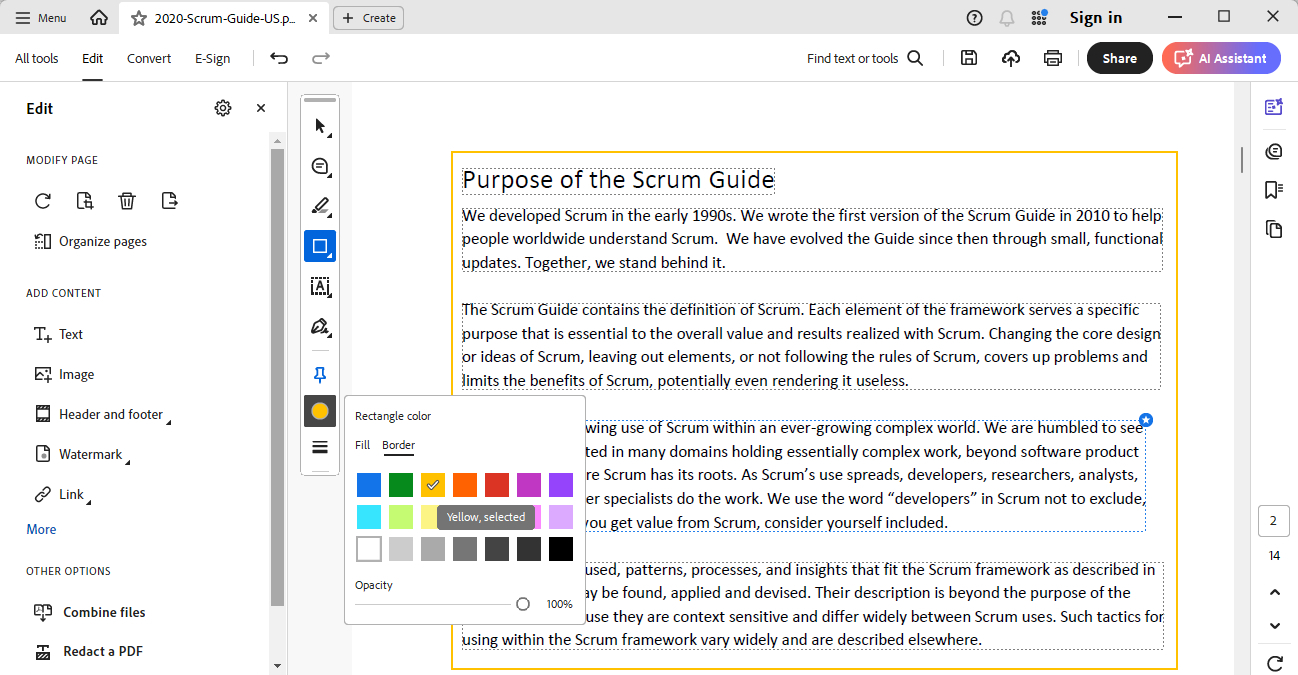Screen dimensions: 1298x675
Task: Click the Share button
Action: tap(1119, 58)
